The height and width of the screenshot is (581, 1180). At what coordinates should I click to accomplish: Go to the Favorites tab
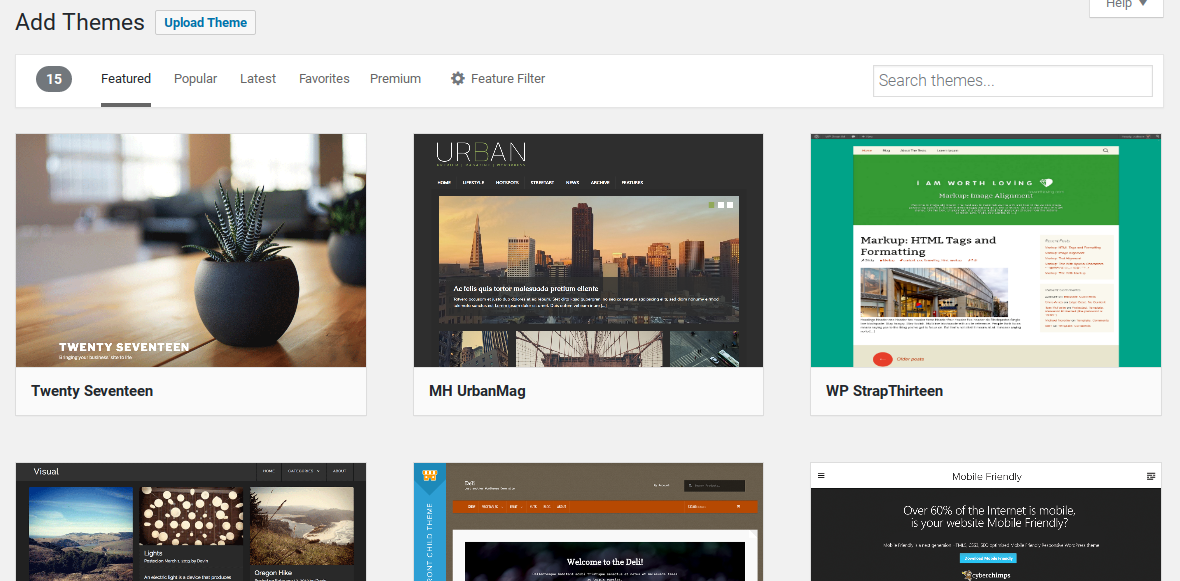(x=324, y=79)
